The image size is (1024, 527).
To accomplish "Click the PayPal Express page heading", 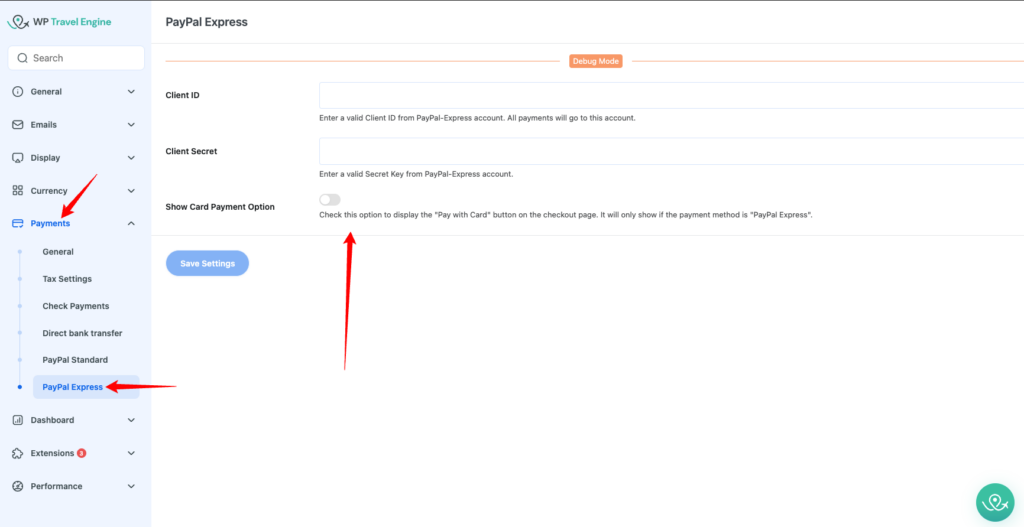I will point(206,22).
